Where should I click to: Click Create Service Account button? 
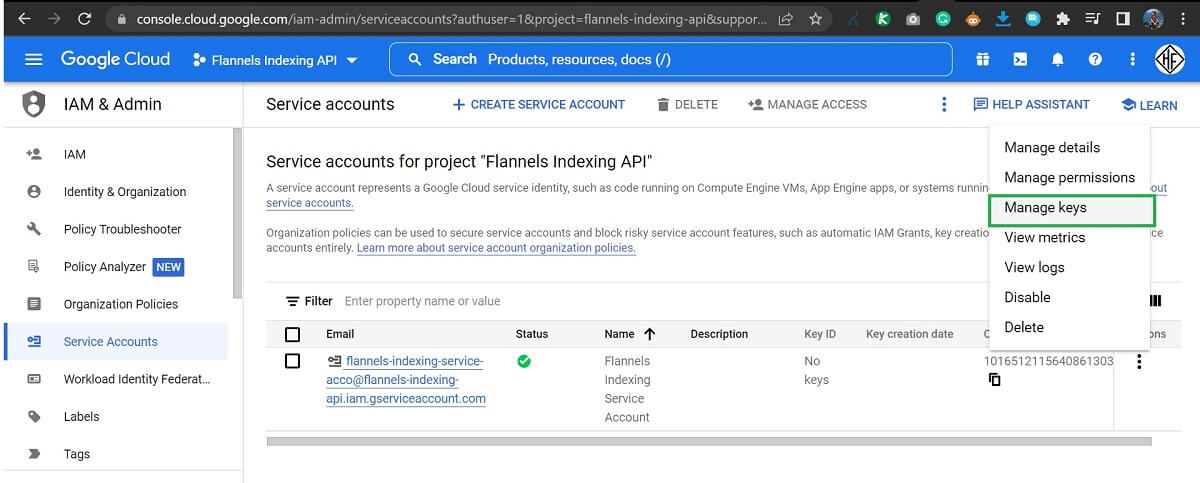(x=538, y=104)
